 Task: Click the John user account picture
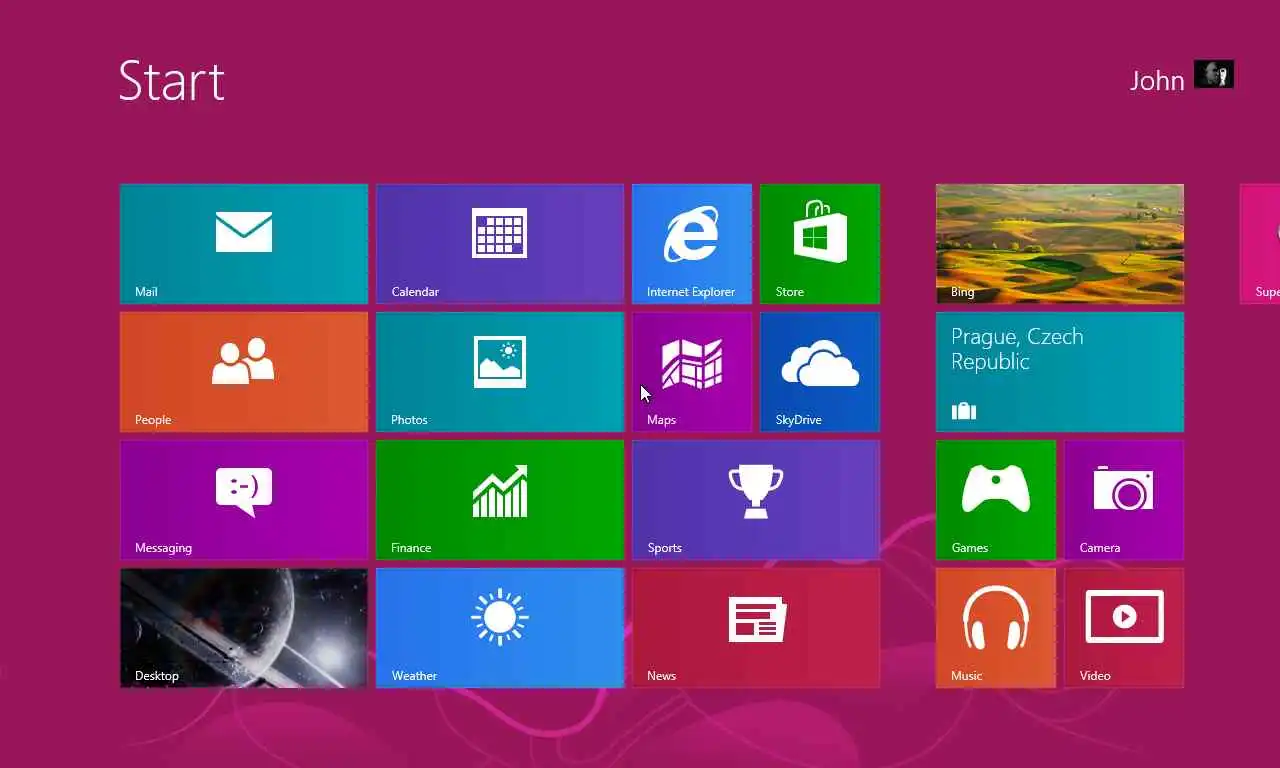click(1214, 74)
